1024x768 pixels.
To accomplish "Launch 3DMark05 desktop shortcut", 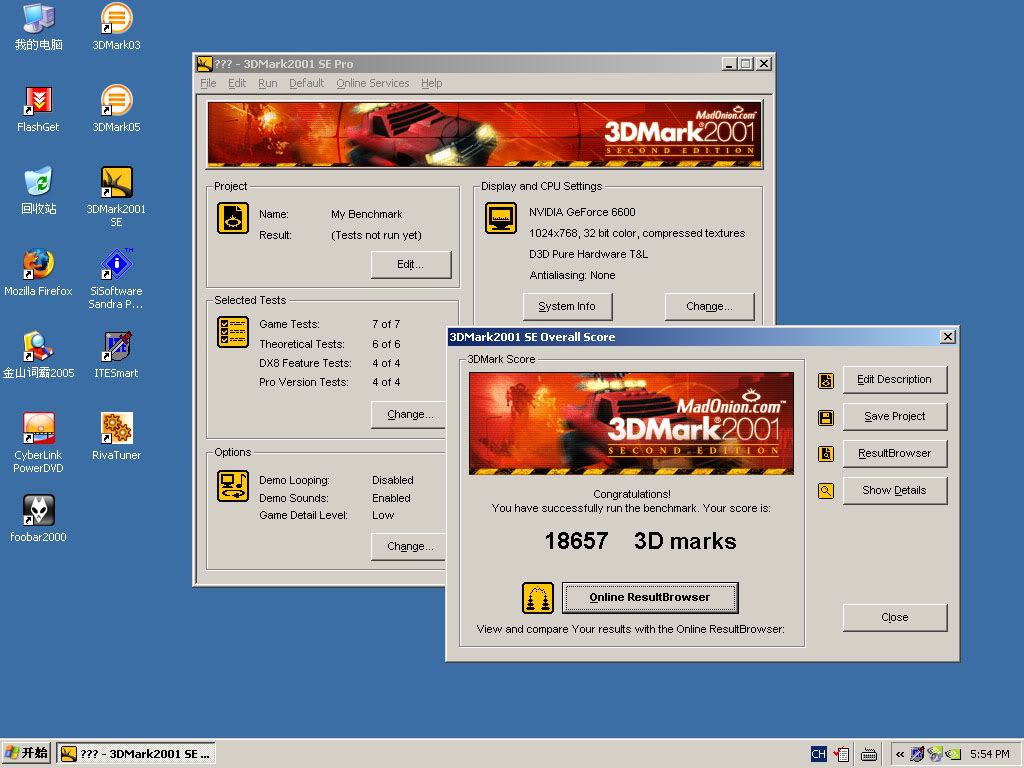I will 116,108.
